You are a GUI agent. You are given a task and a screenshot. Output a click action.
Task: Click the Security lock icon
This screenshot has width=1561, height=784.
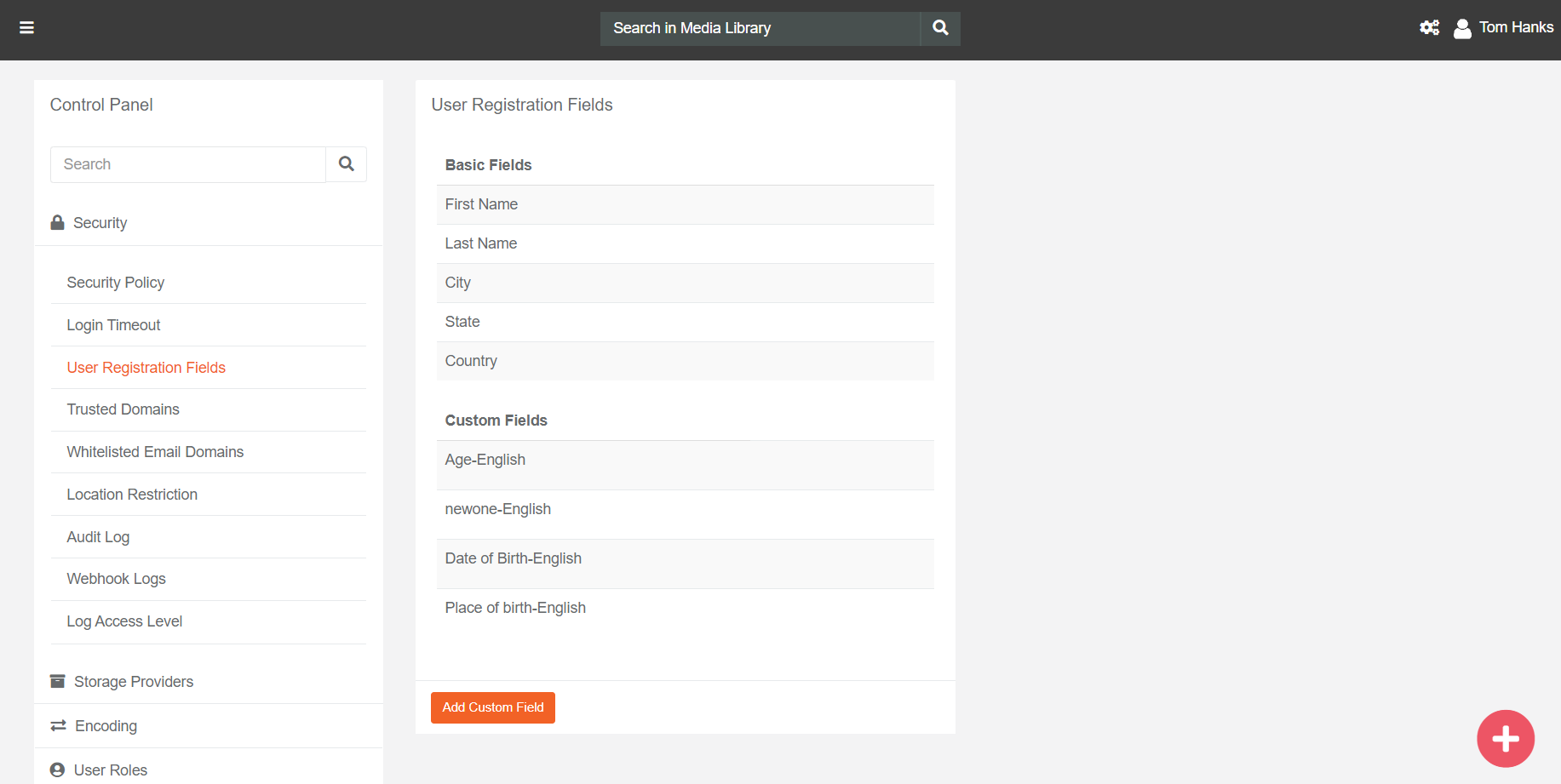coord(58,223)
